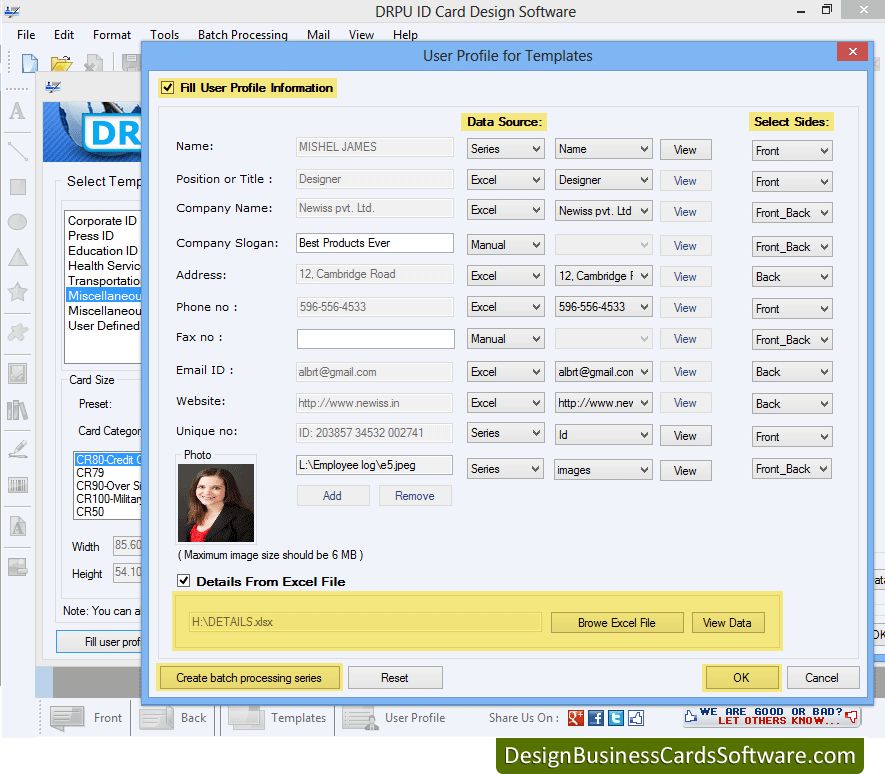Open Select Sides dropdown for Website row
This screenshot has width=885, height=774.
[x=792, y=404]
